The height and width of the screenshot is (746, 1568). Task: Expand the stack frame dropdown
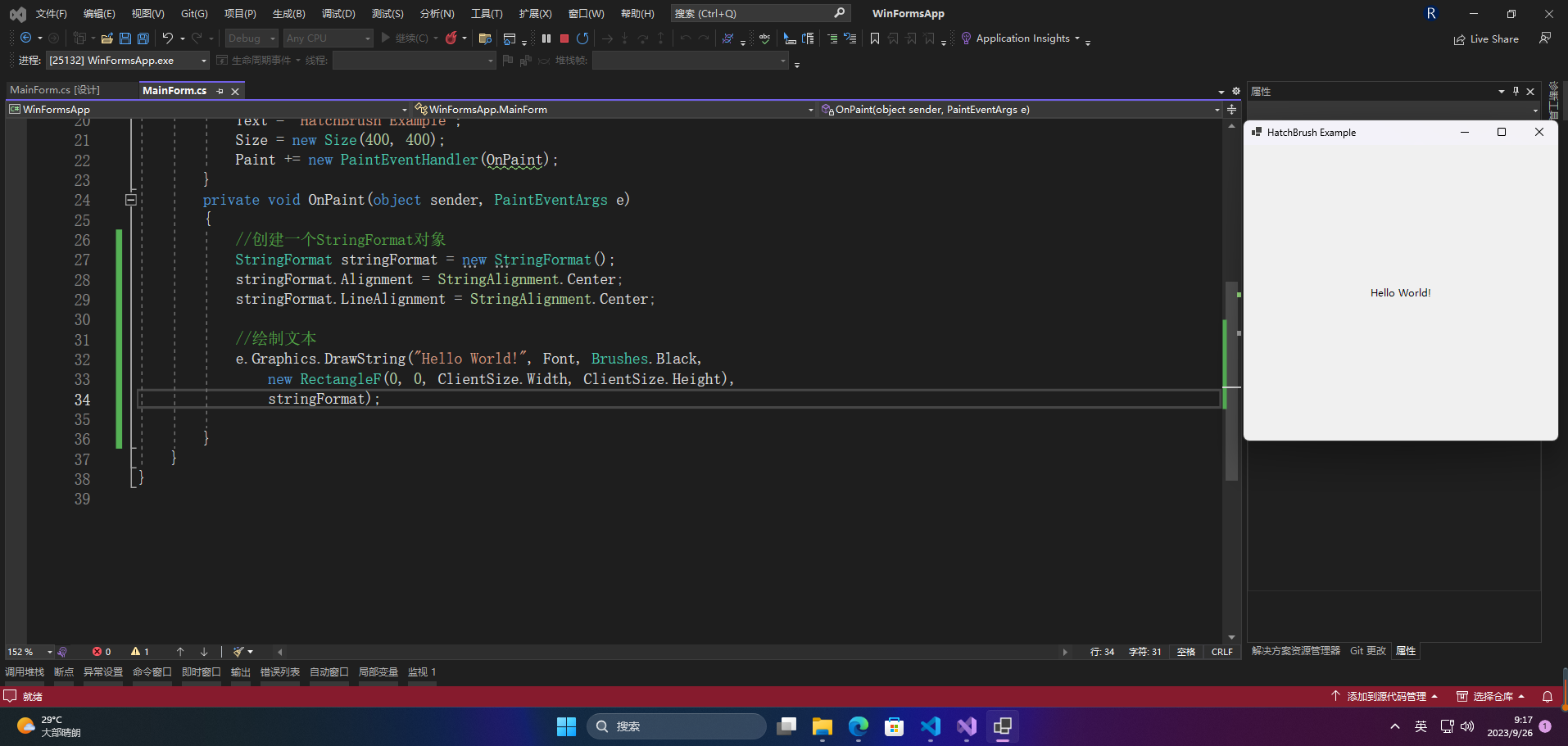click(x=690, y=60)
